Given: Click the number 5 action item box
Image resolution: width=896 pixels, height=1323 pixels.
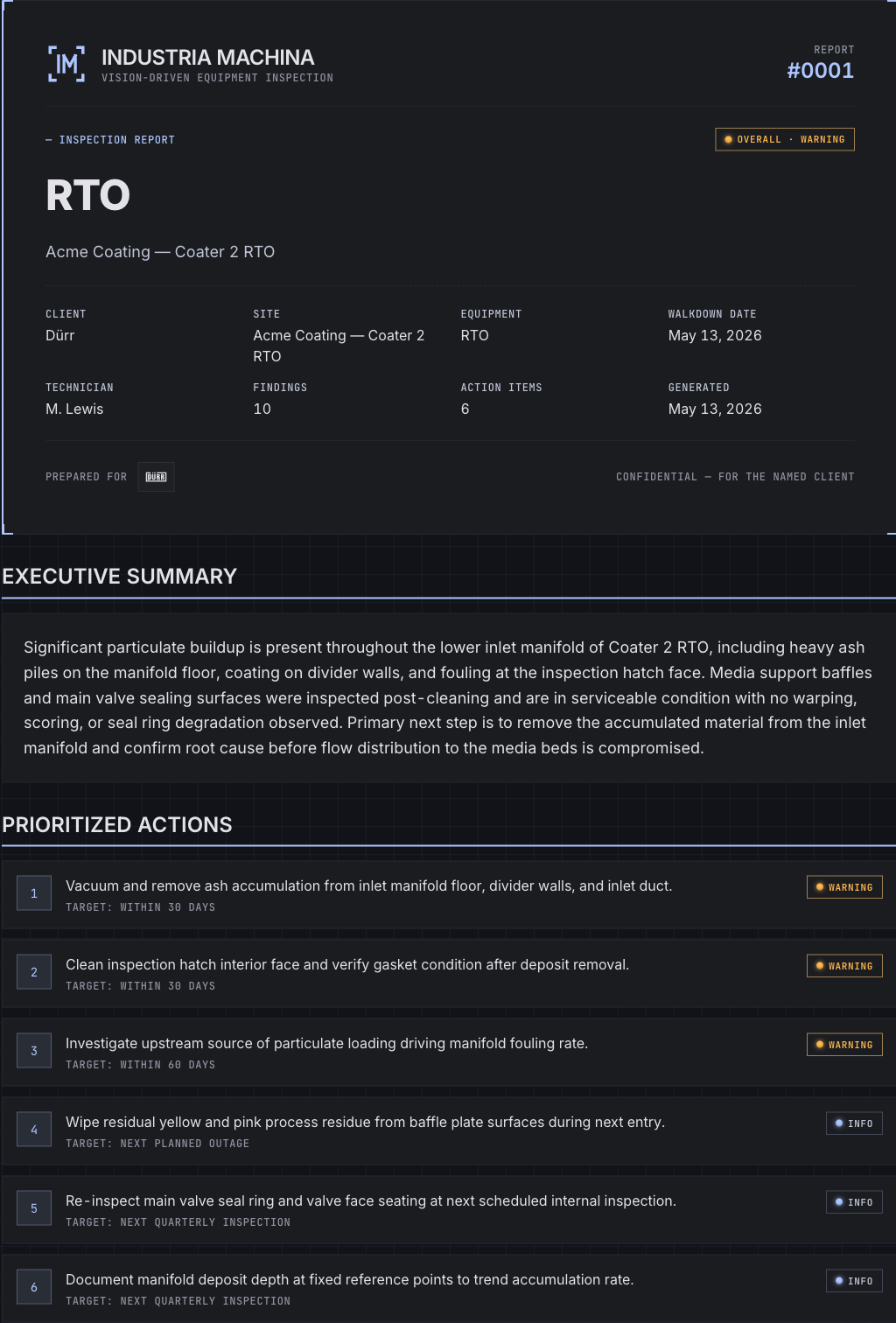Looking at the screenshot, I should 34,1208.
